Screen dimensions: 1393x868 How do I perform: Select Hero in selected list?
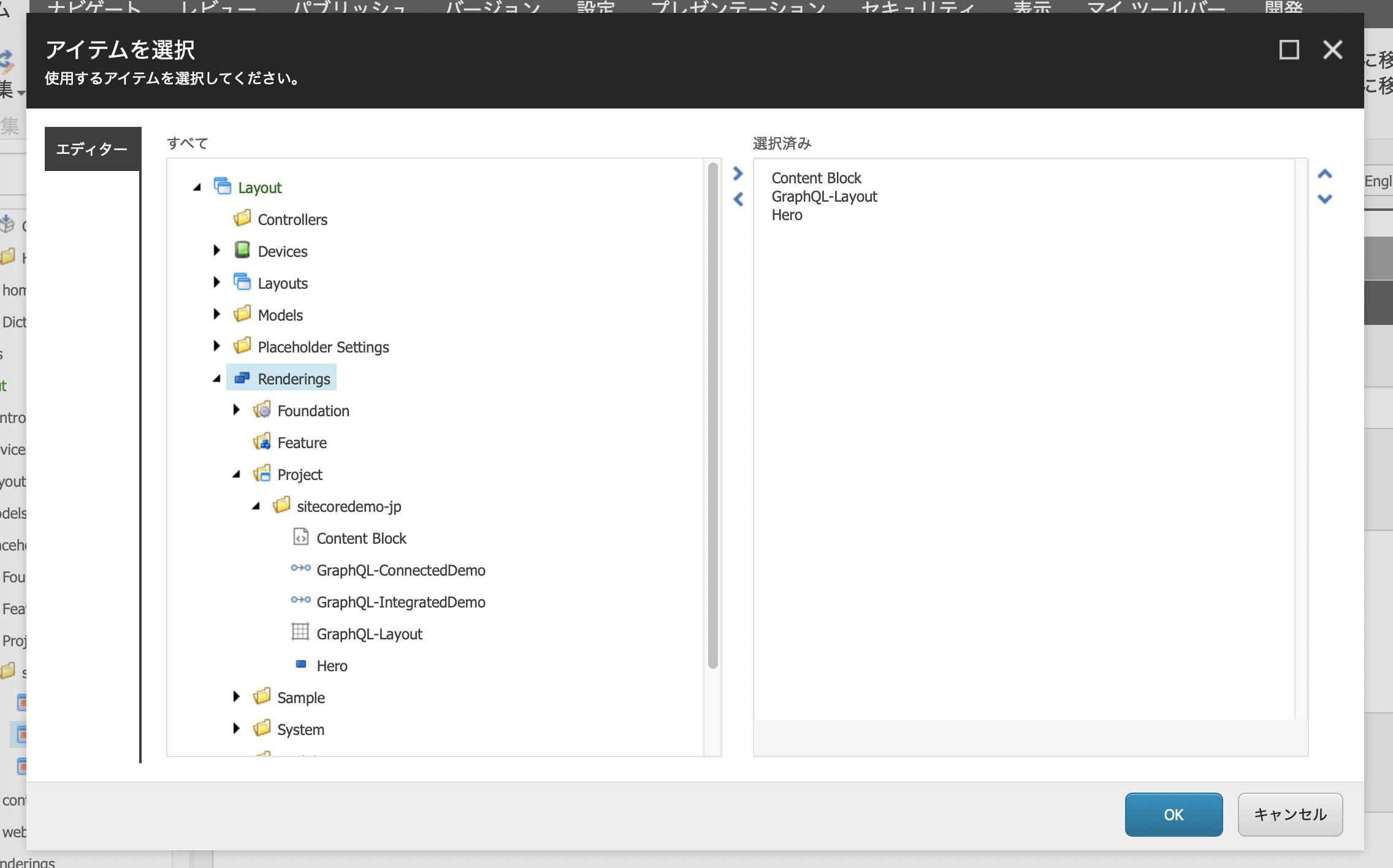coord(787,215)
